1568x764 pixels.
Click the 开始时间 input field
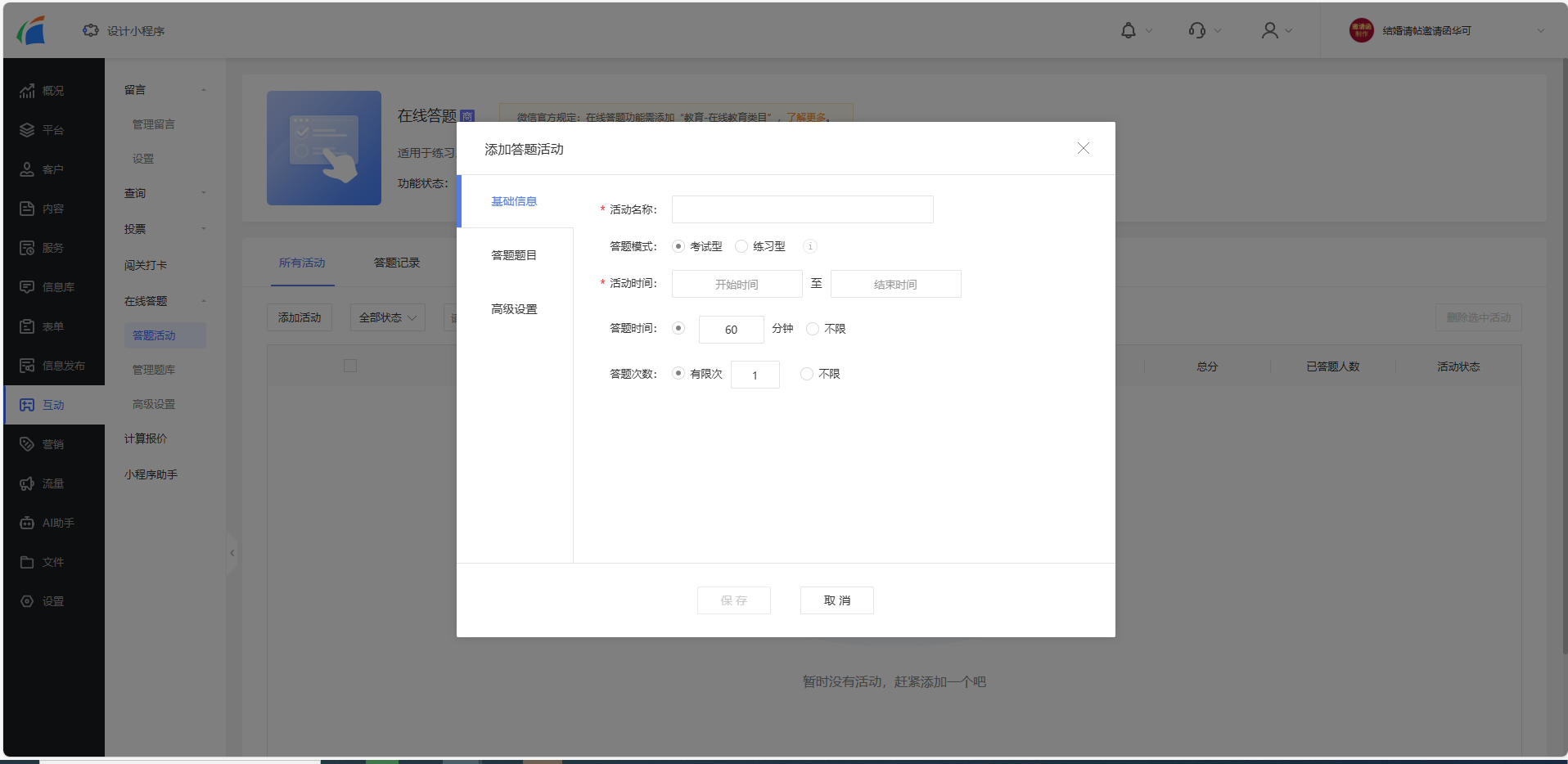click(x=736, y=284)
